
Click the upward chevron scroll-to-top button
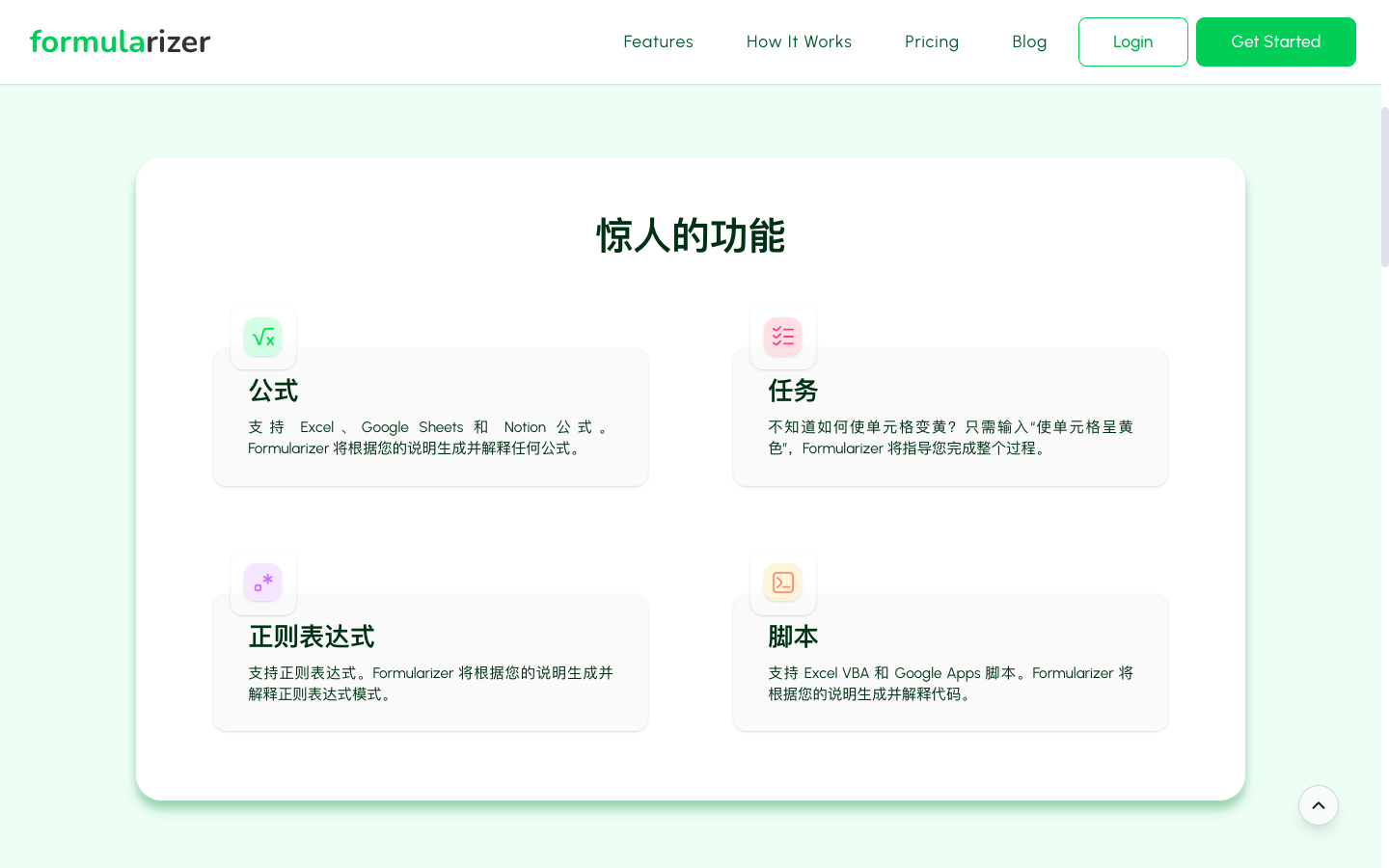(x=1319, y=805)
